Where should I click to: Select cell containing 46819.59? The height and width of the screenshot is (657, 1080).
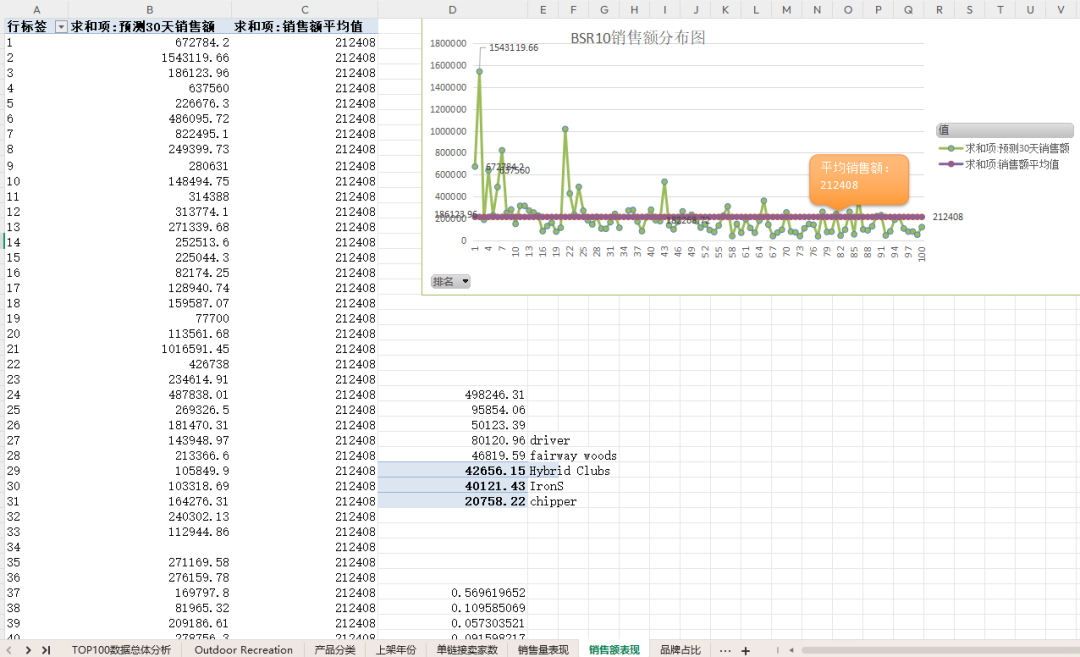pos(453,455)
